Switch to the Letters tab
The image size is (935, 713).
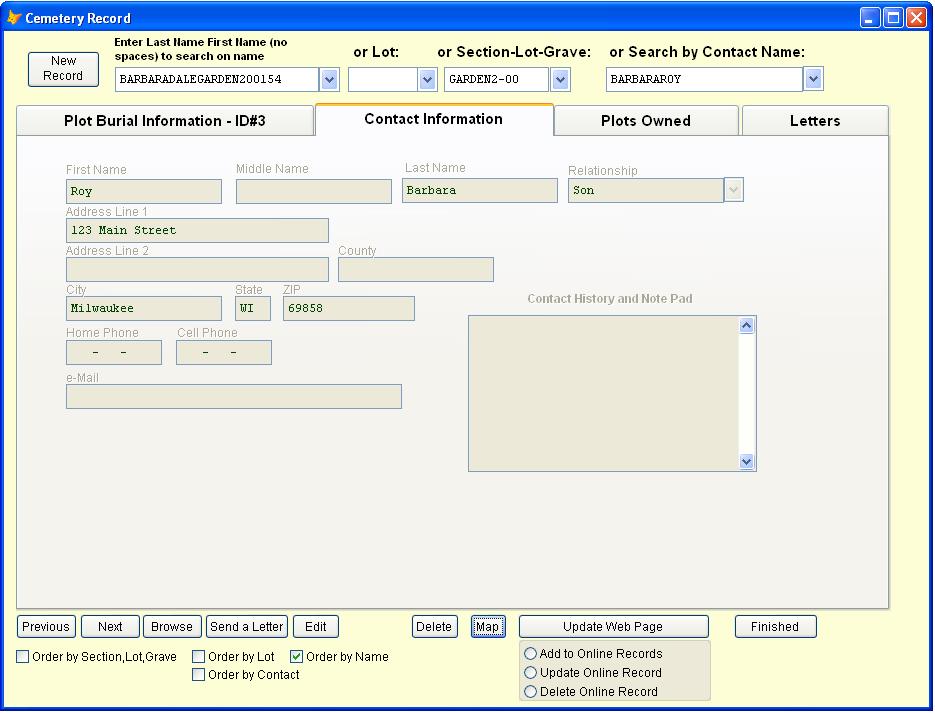[815, 120]
